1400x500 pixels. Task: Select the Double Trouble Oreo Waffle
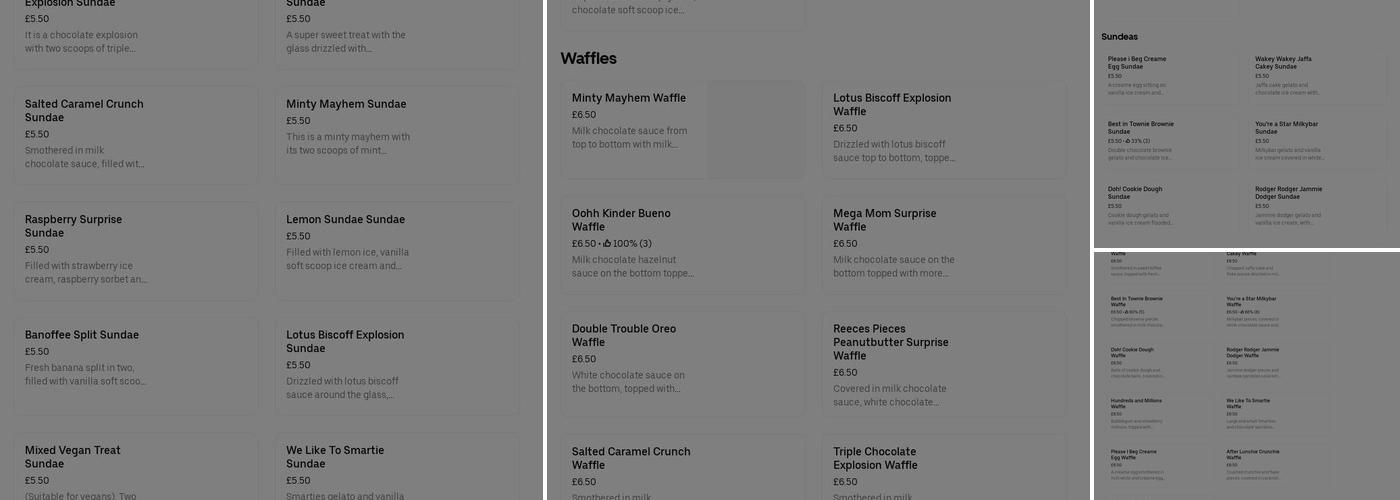[x=682, y=360]
